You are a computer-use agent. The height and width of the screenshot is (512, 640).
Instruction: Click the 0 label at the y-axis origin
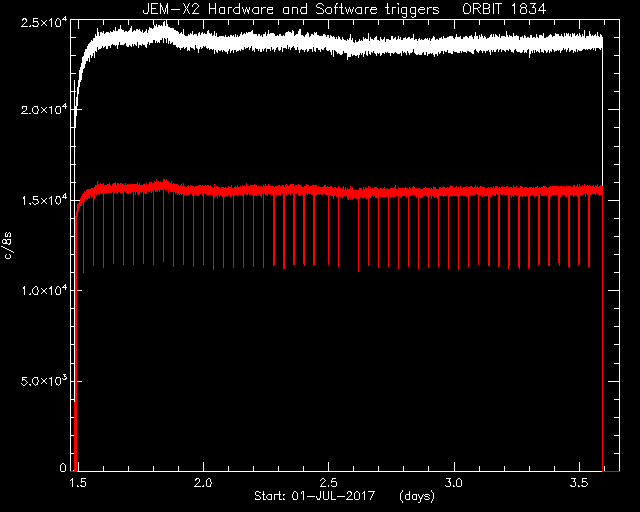(x=63, y=467)
